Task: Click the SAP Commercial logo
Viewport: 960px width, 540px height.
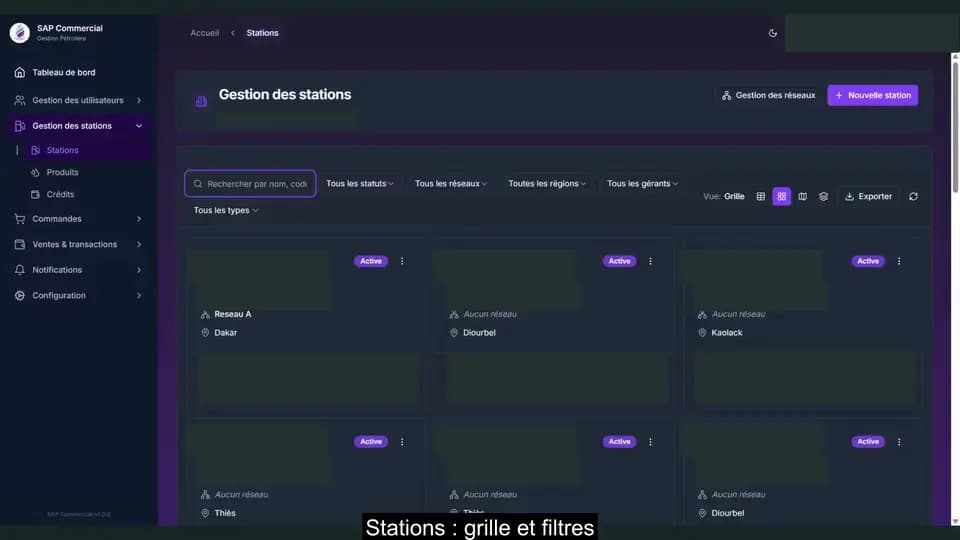Action: click(x=20, y=32)
